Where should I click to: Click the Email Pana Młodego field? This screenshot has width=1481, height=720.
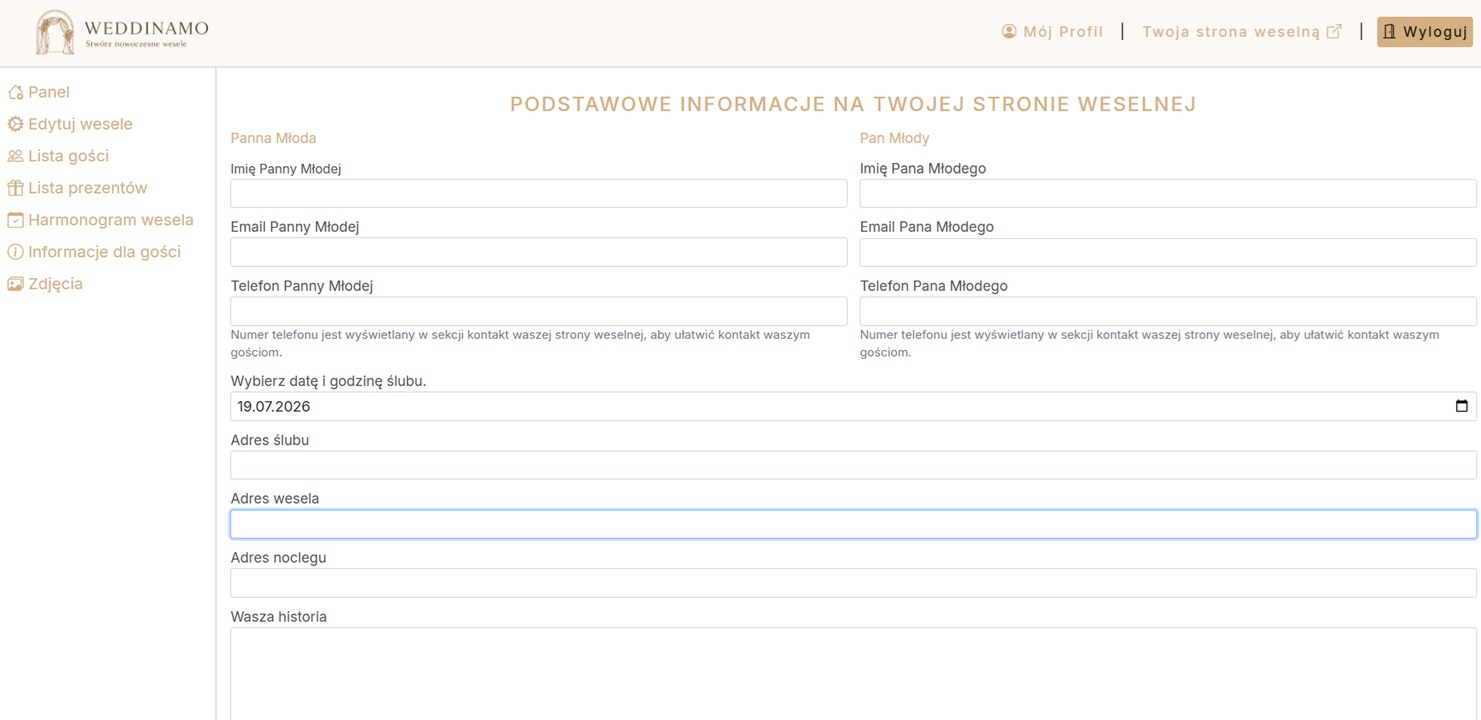coord(1167,252)
